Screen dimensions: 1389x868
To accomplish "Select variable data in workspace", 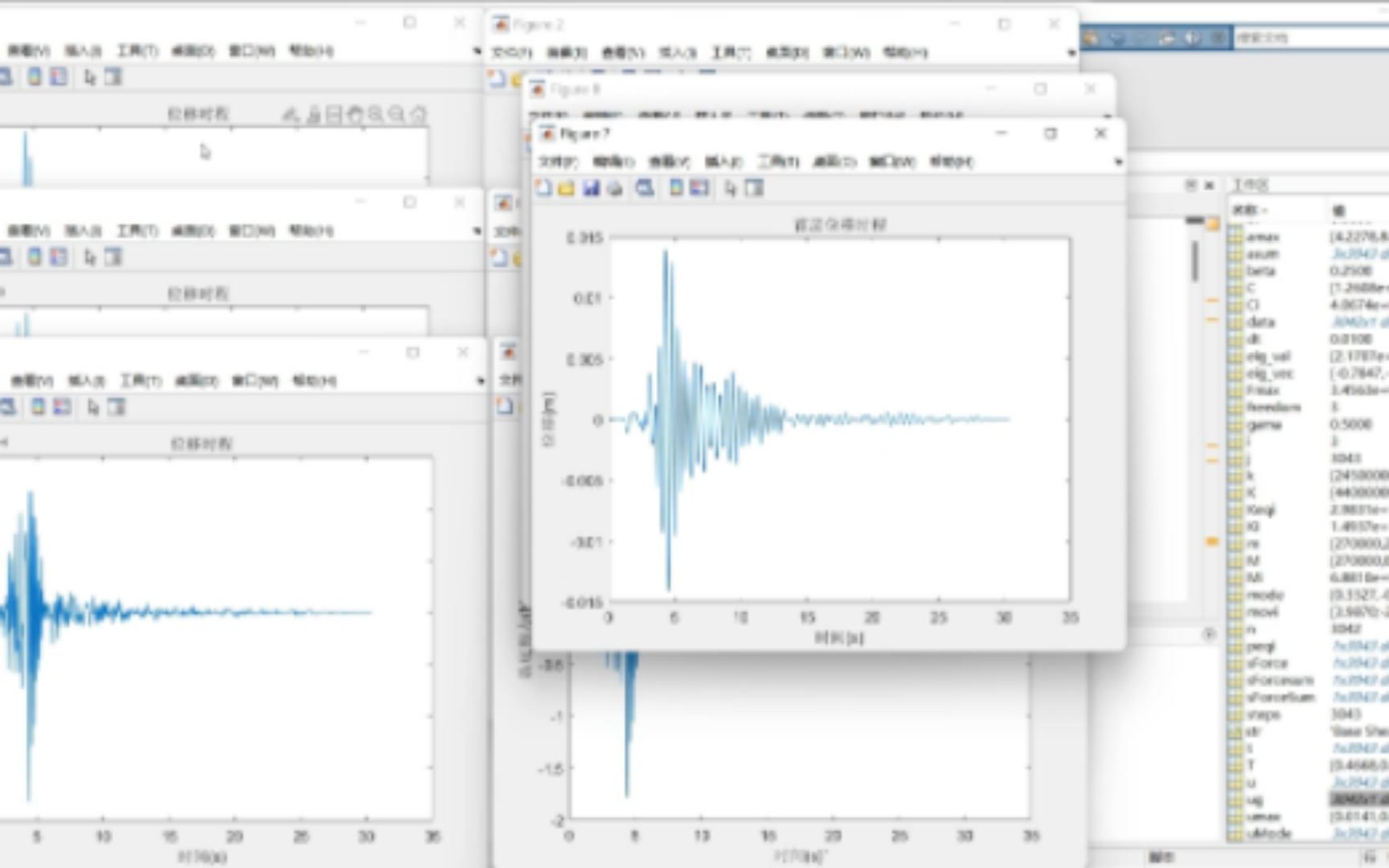I will [x=1261, y=321].
